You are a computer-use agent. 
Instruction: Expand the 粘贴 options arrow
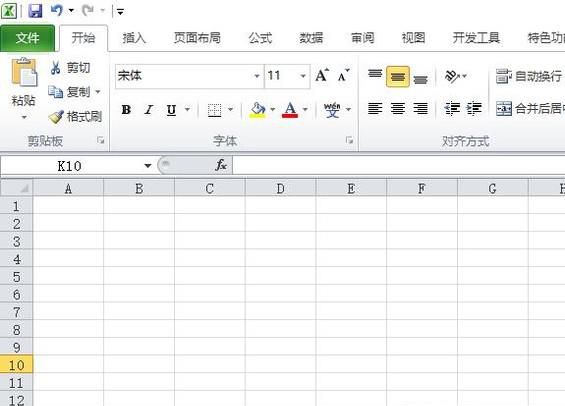coord(24,117)
